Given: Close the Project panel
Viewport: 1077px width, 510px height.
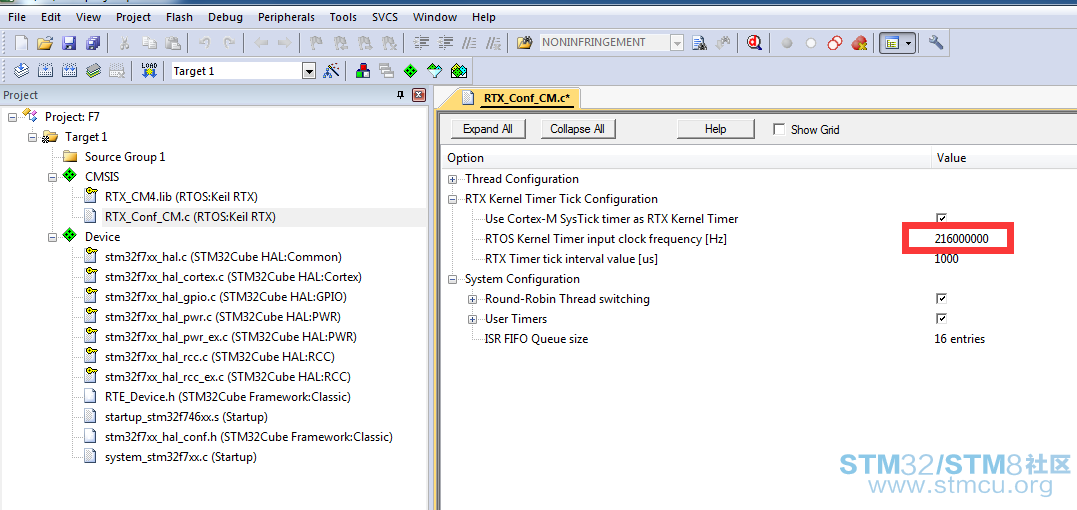Looking at the screenshot, I should coord(419,95).
